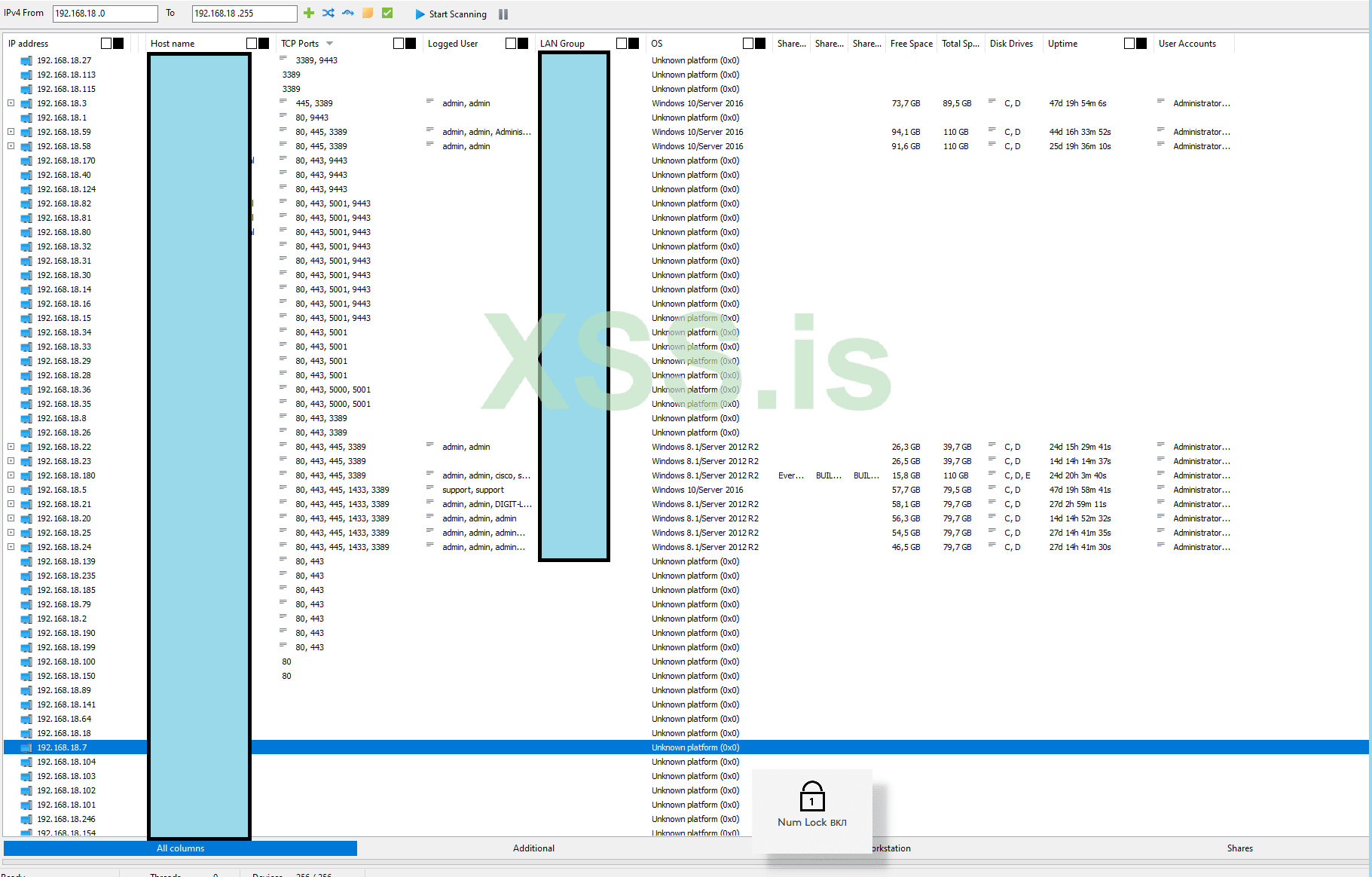Click the To address field
The width and height of the screenshot is (1372, 877).
coord(245,14)
